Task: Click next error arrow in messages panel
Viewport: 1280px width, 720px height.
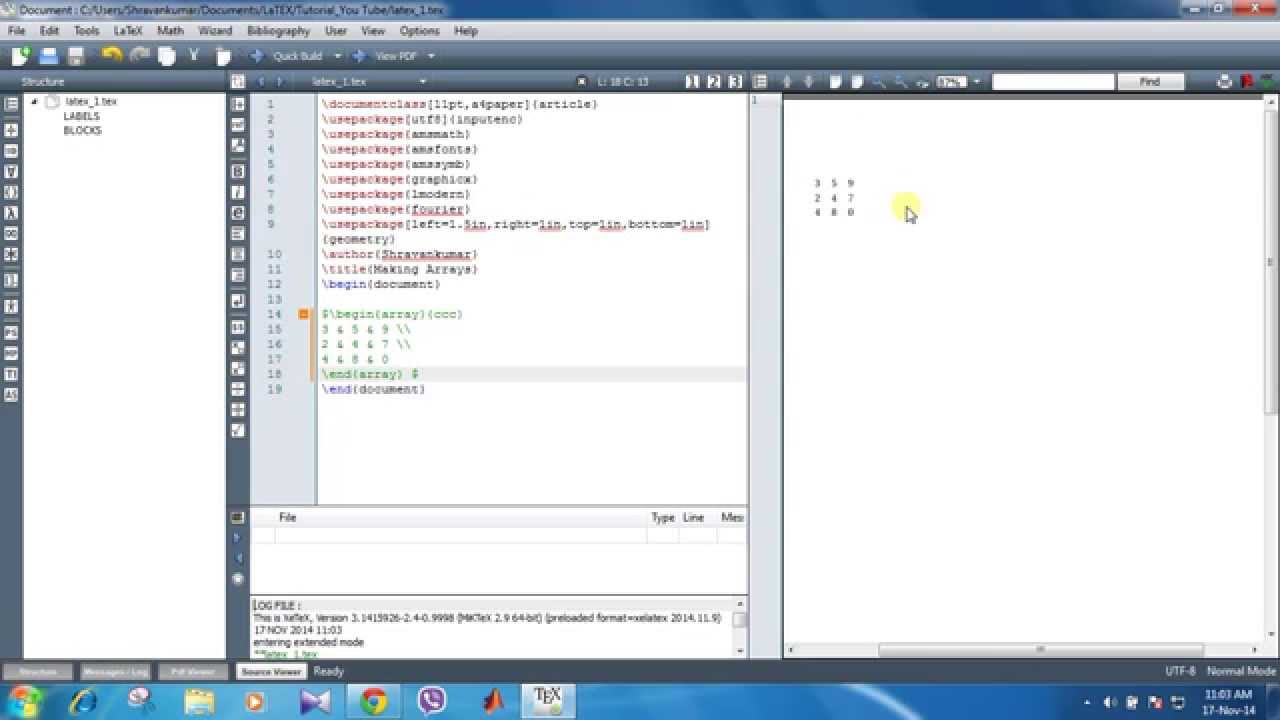Action: pos(238,538)
